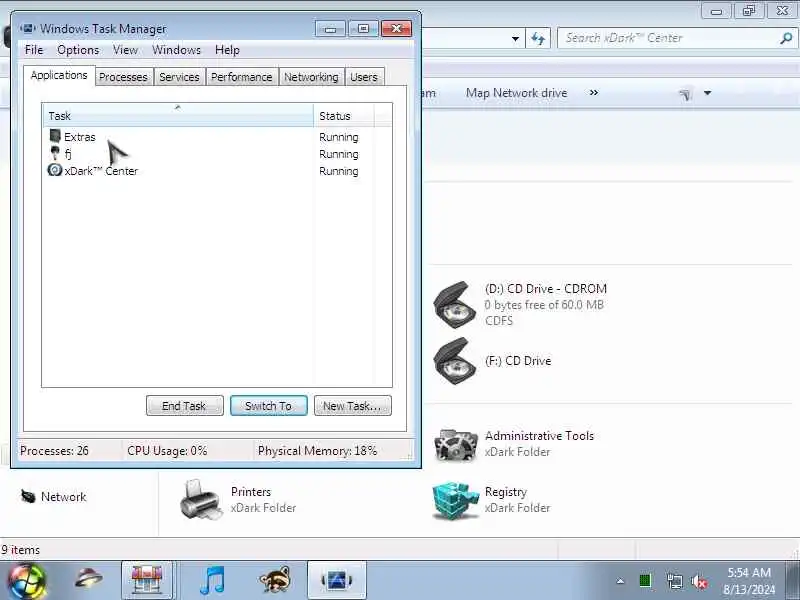800x600 pixels.
Task: Open the Options menu
Action: (x=78, y=50)
